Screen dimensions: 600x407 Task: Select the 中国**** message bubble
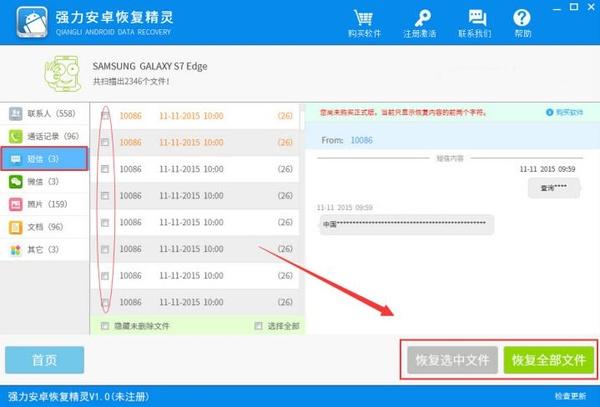click(406, 224)
